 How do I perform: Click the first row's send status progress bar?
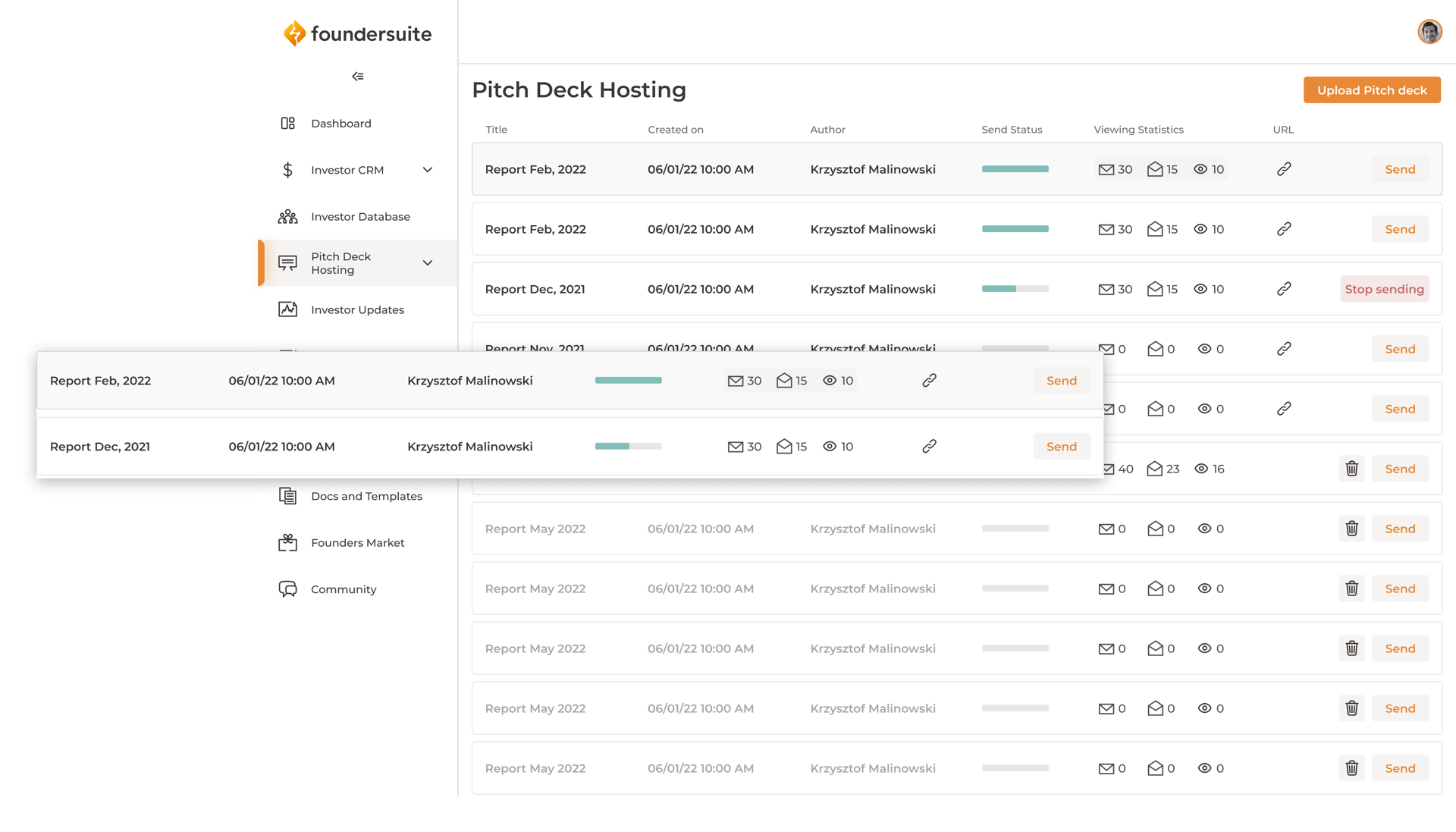tap(1015, 169)
